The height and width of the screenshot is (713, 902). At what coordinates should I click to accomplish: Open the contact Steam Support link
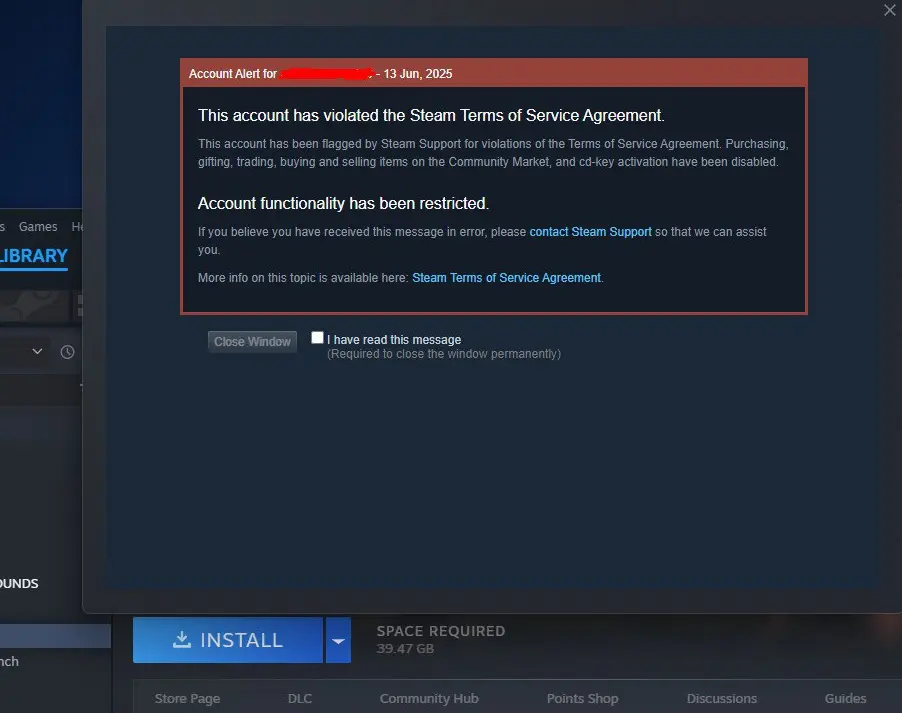(x=590, y=232)
